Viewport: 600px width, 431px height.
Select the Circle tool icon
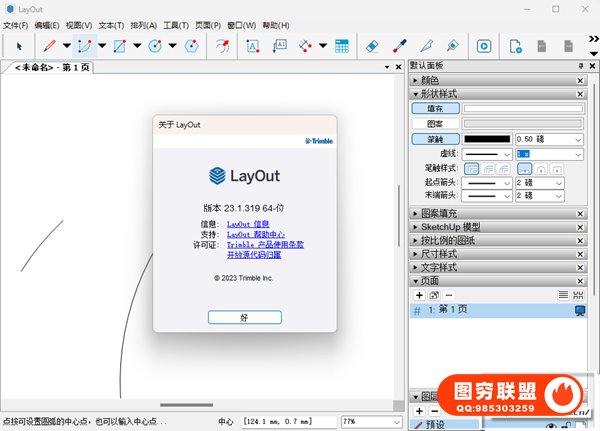[155, 45]
